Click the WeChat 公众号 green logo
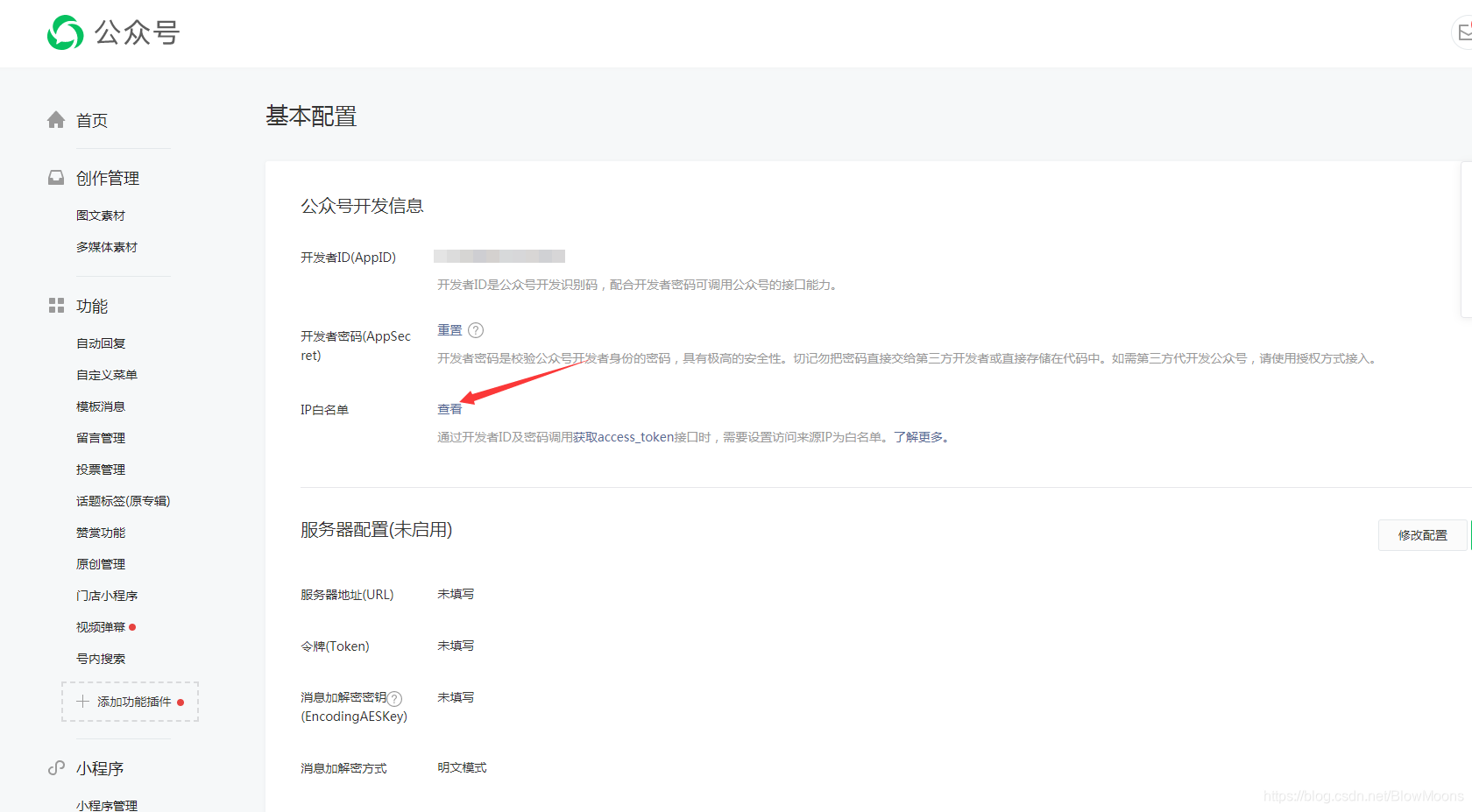 [x=65, y=33]
